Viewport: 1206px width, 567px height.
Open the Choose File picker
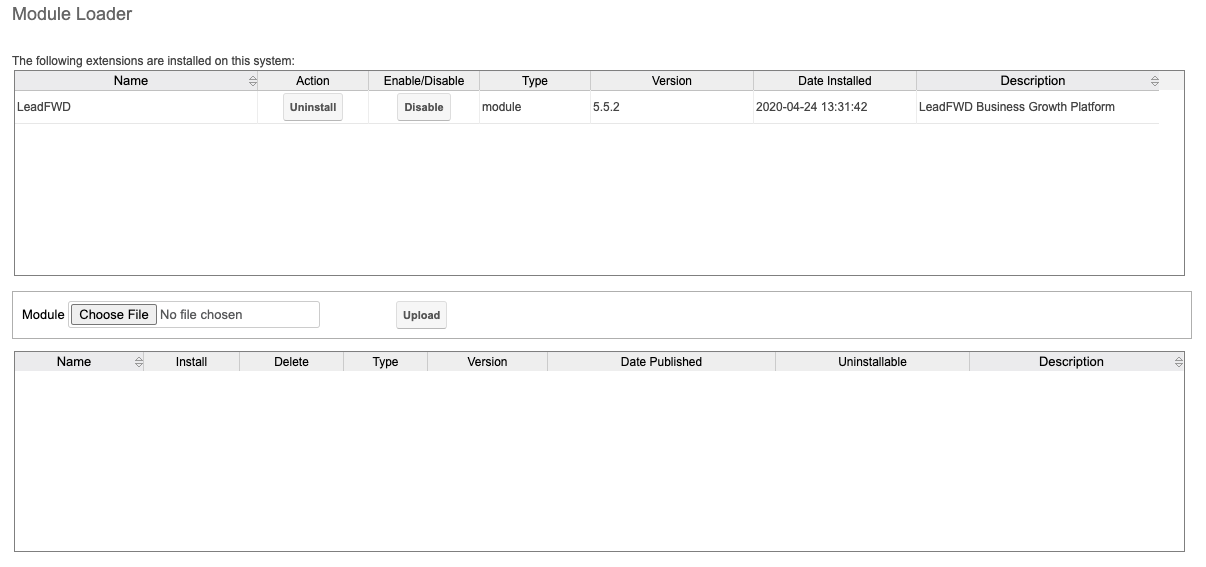(x=113, y=315)
